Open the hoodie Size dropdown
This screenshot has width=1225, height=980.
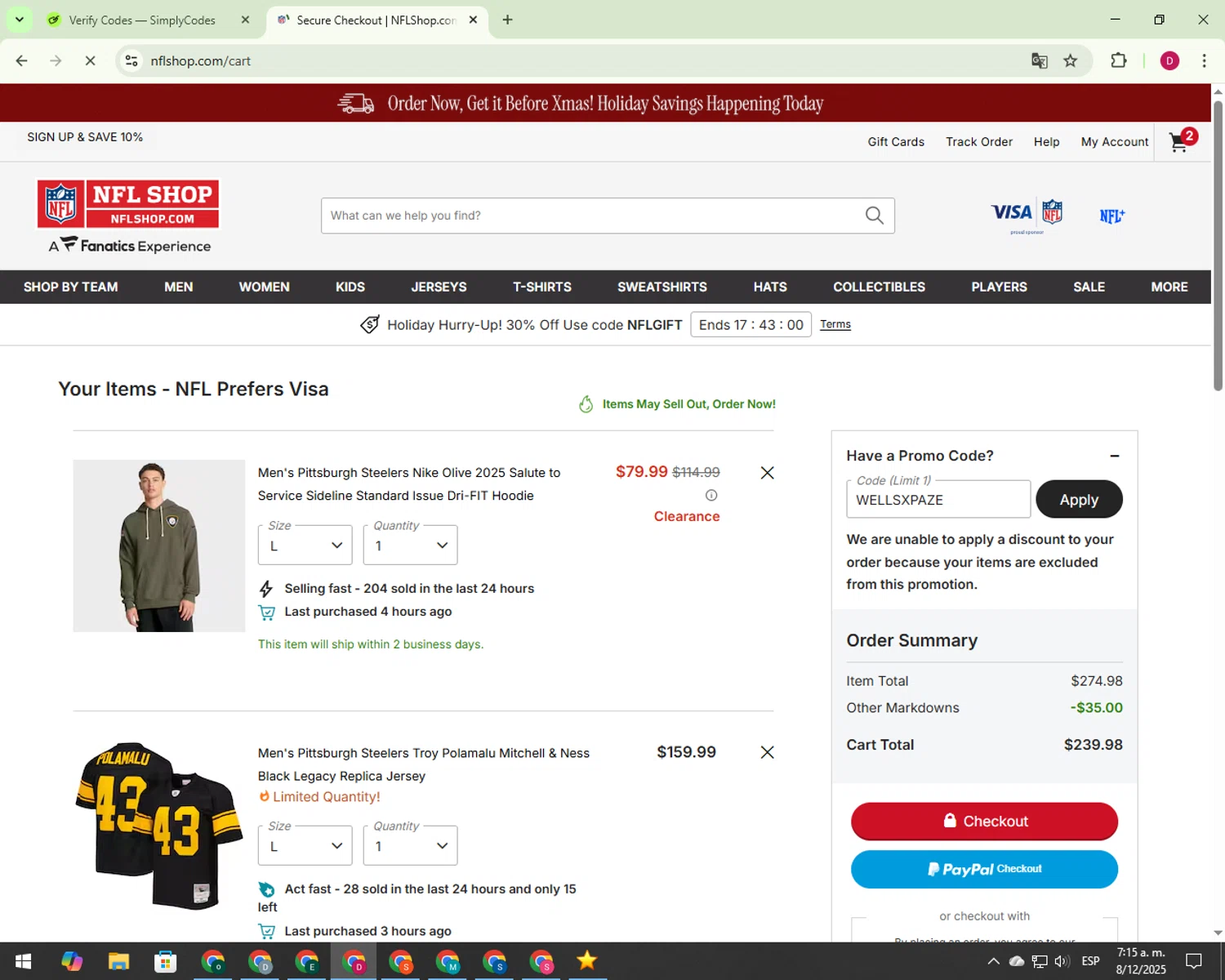[305, 545]
